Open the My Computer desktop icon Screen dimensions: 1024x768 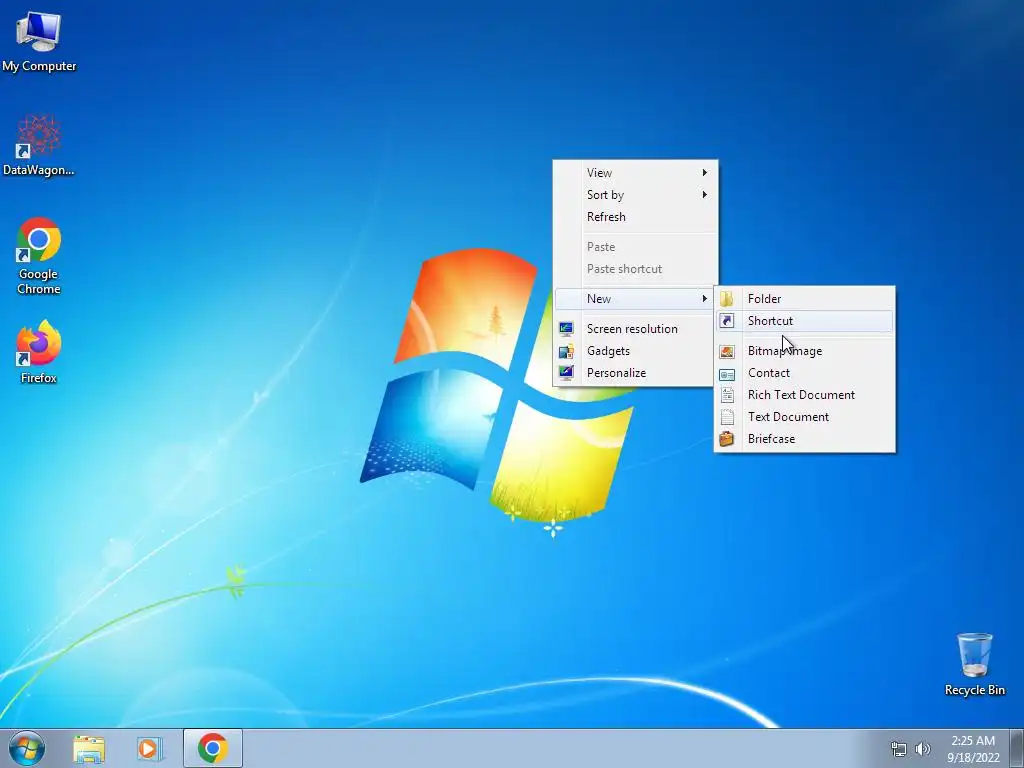(x=39, y=40)
